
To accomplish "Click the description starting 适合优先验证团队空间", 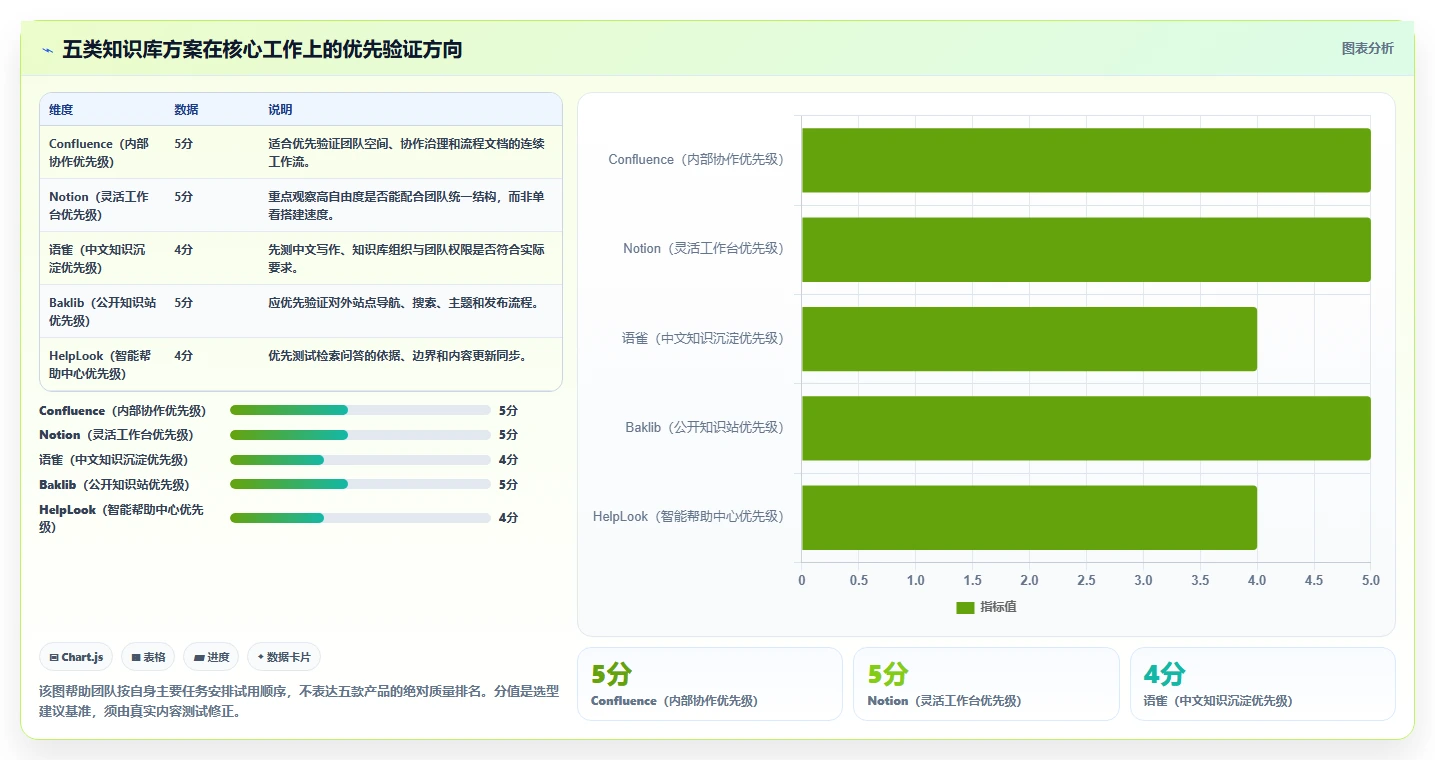I will (407, 152).
